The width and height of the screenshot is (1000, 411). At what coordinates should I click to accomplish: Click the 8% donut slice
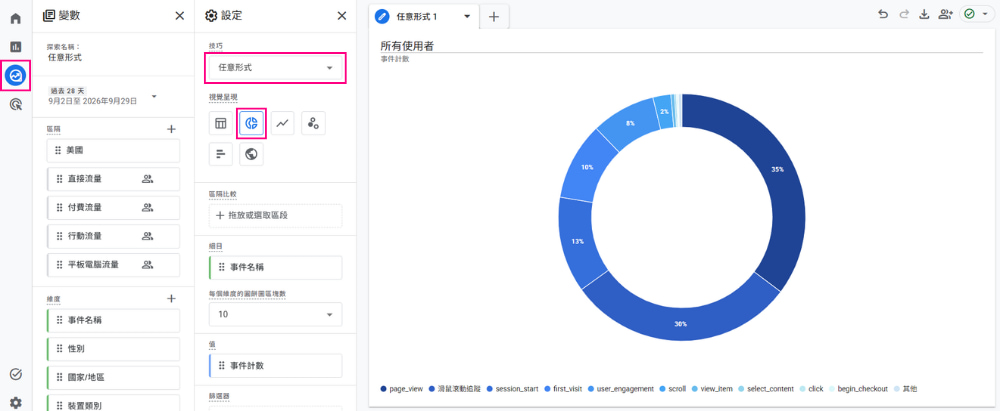(x=628, y=123)
